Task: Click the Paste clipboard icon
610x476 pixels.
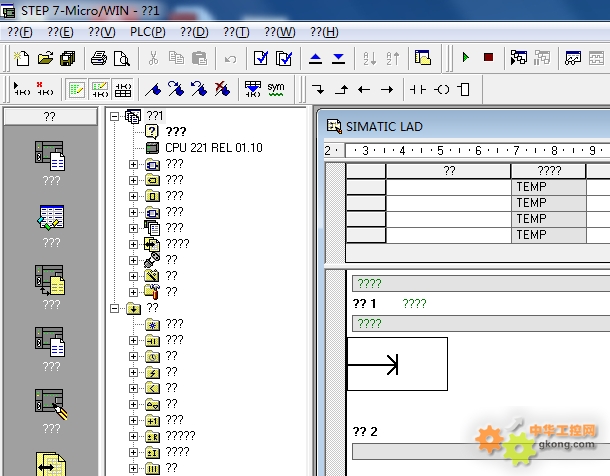Action: (200, 58)
